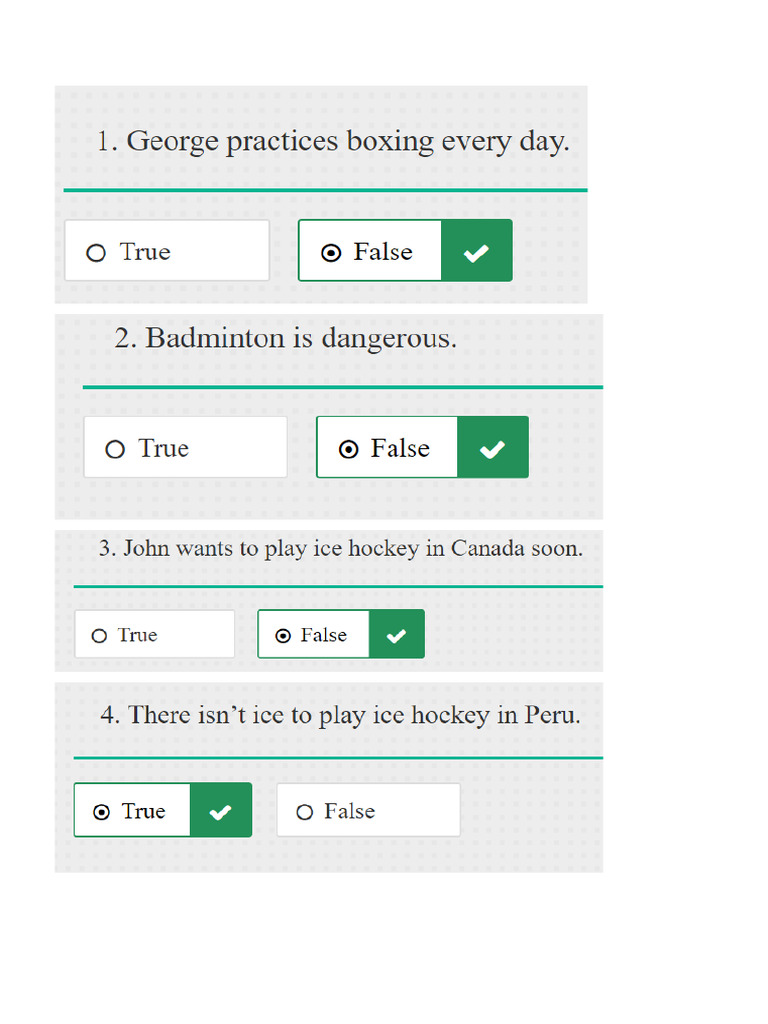768x1024 pixels.
Task: Click the 'False' label text in question 2
Action: tap(400, 449)
